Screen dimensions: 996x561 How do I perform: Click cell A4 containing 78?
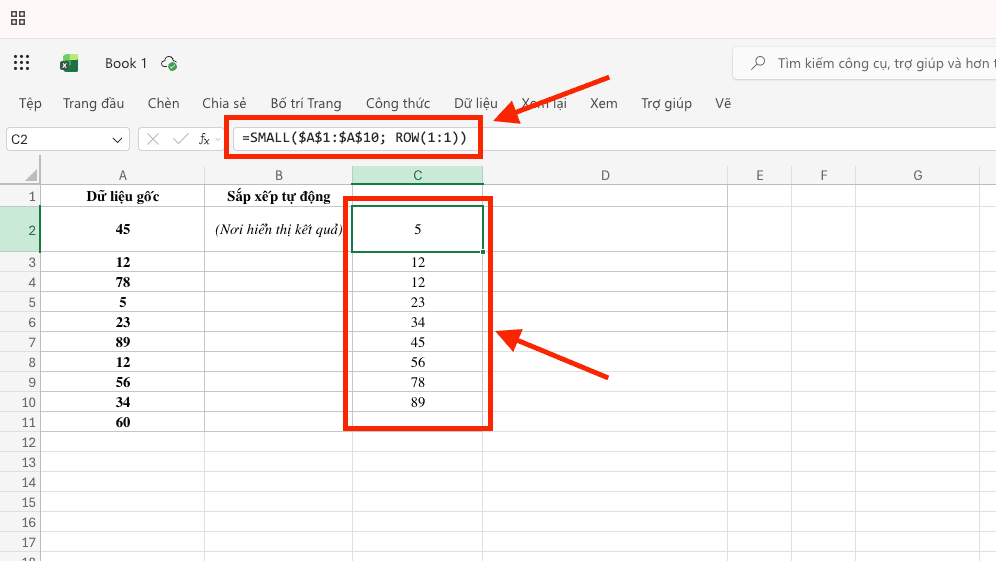point(123,282)
